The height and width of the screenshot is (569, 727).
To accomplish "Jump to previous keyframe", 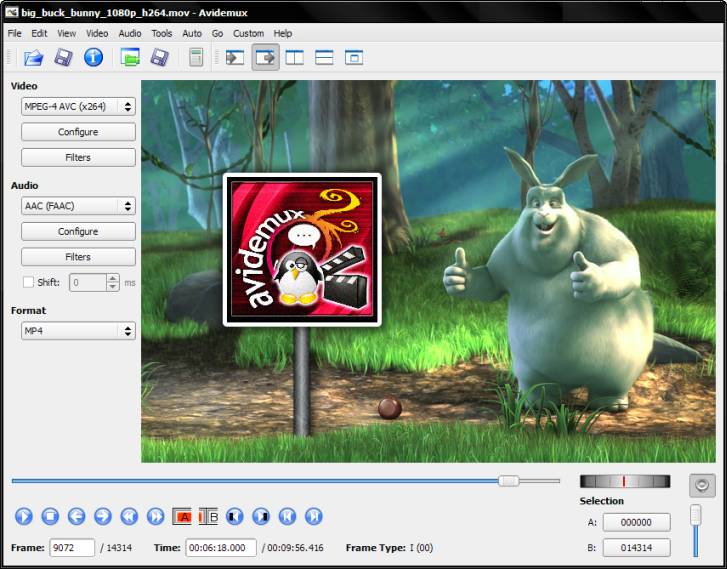I will pos(129,516).
